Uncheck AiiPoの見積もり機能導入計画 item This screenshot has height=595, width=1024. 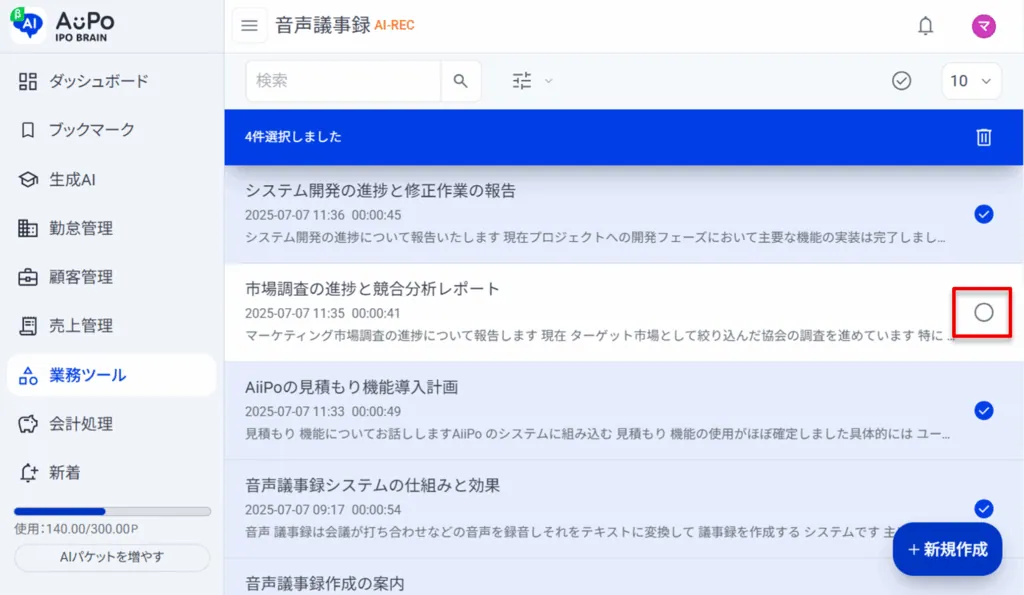(x=984, y=410)
